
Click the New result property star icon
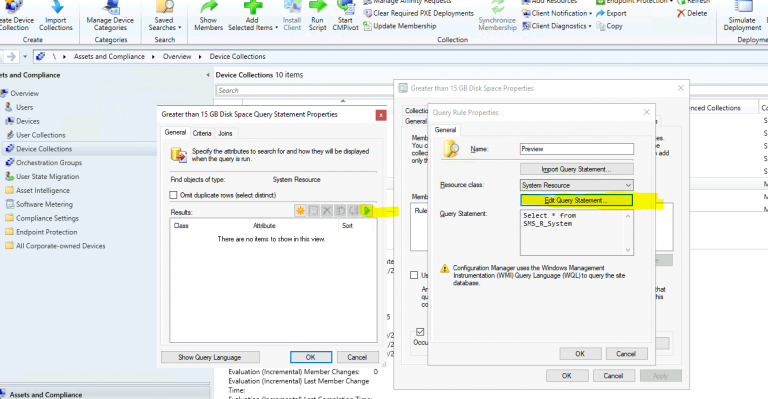[x=300, y=211]
